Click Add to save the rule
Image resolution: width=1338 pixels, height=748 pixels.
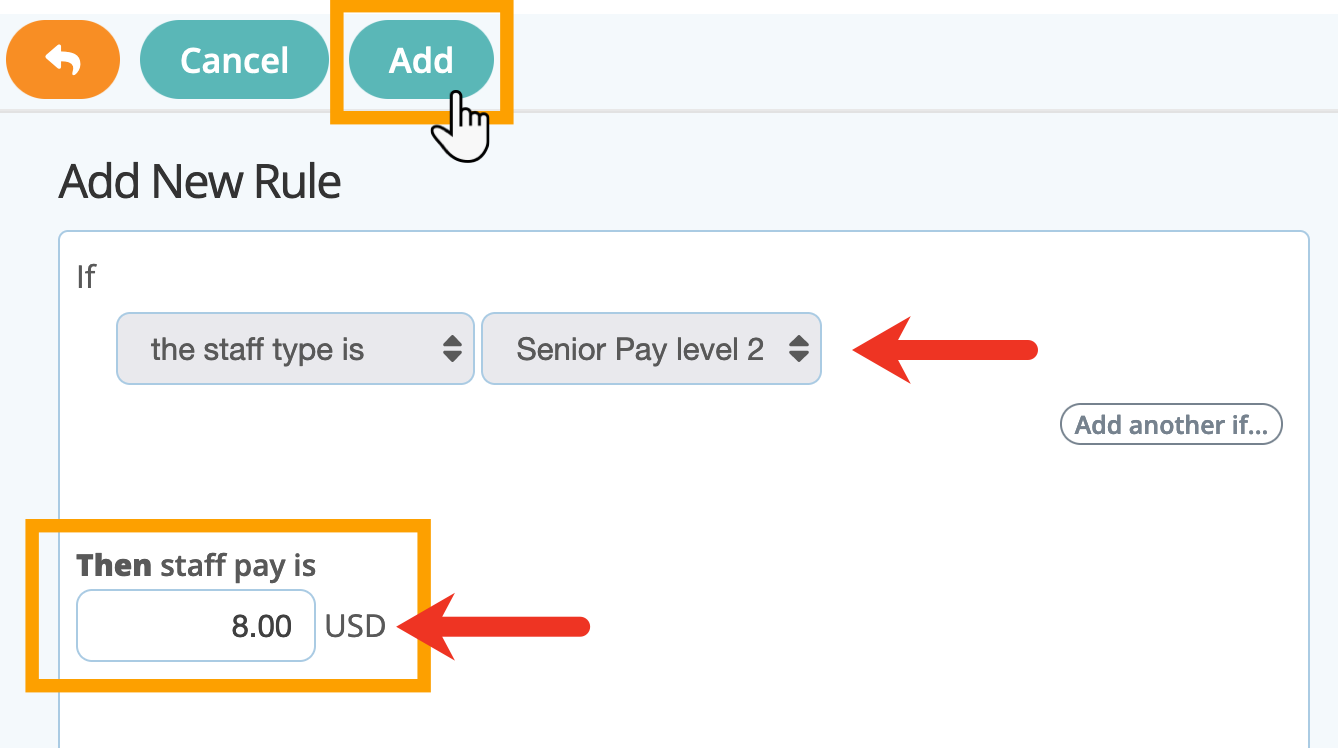[x=421, y=60]
